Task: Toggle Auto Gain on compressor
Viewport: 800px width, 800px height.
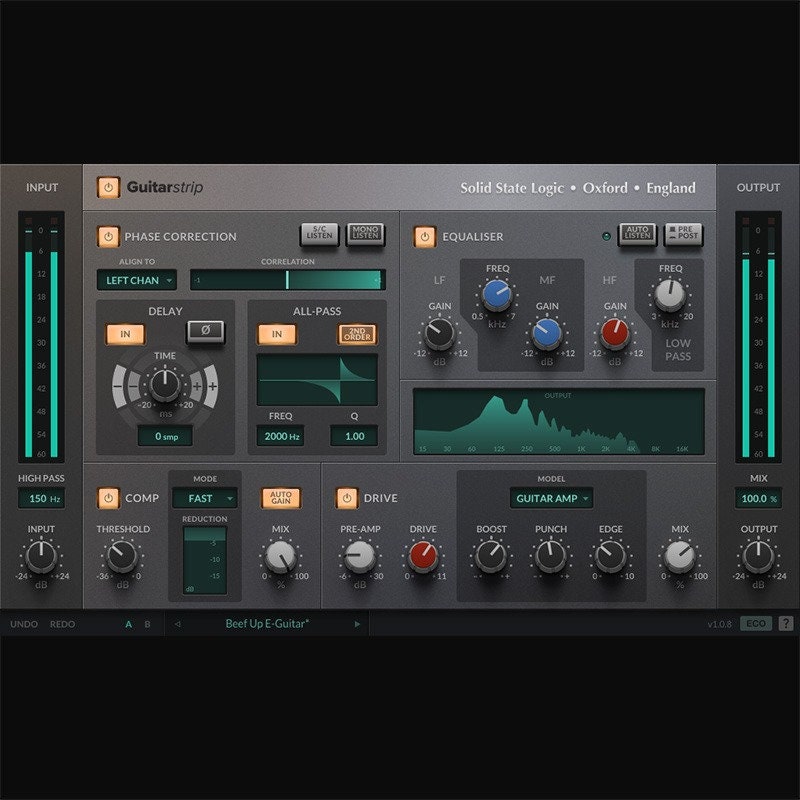Action: click(281, 498)
